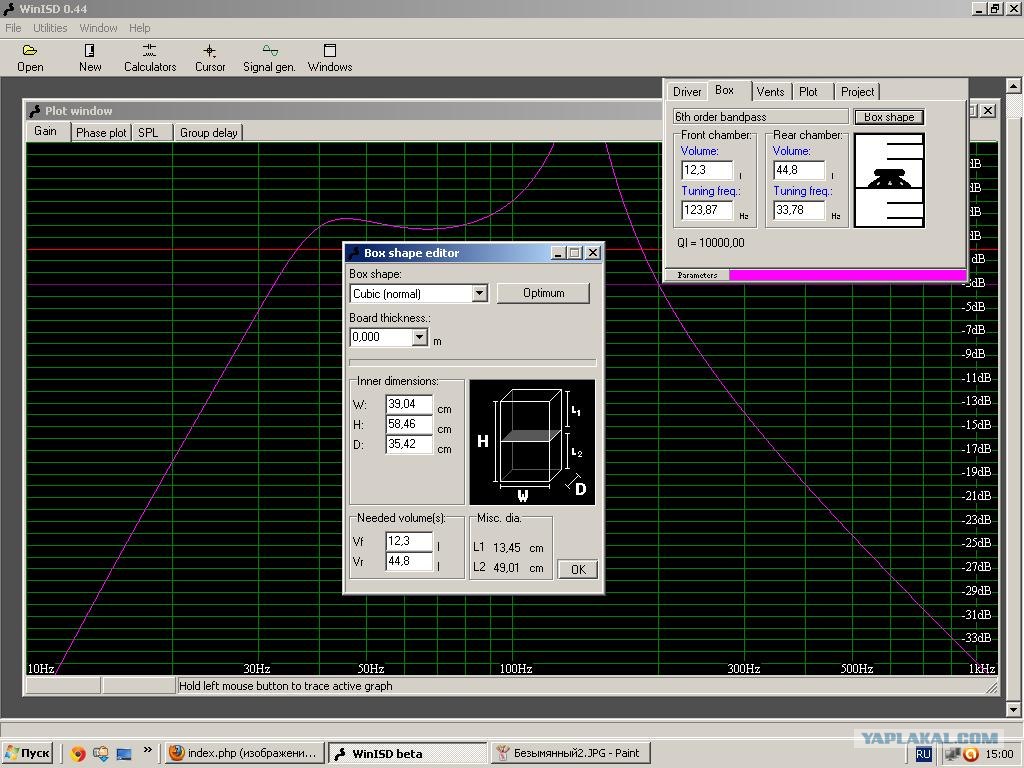Select the Group delay tab
The height and width of the screenshot is (768, 1024).
pyautogui.click(x=208, y=132)
